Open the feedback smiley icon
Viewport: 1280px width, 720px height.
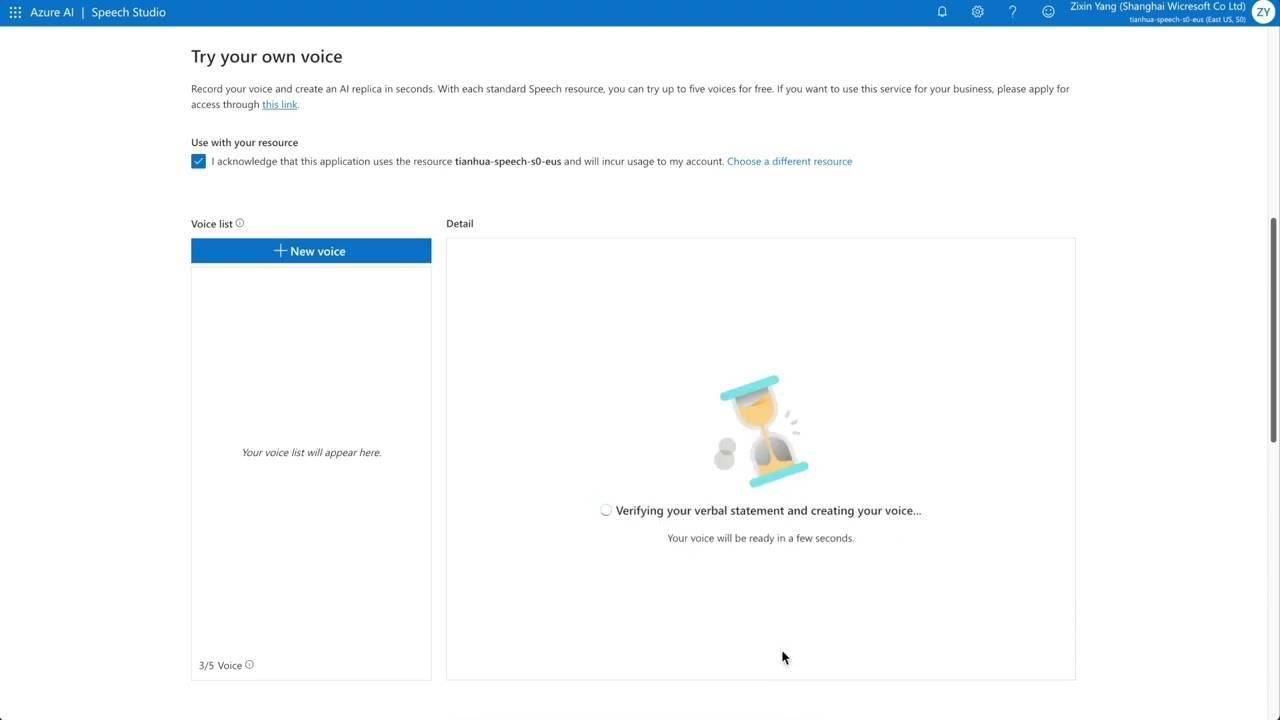[1048, 12]
